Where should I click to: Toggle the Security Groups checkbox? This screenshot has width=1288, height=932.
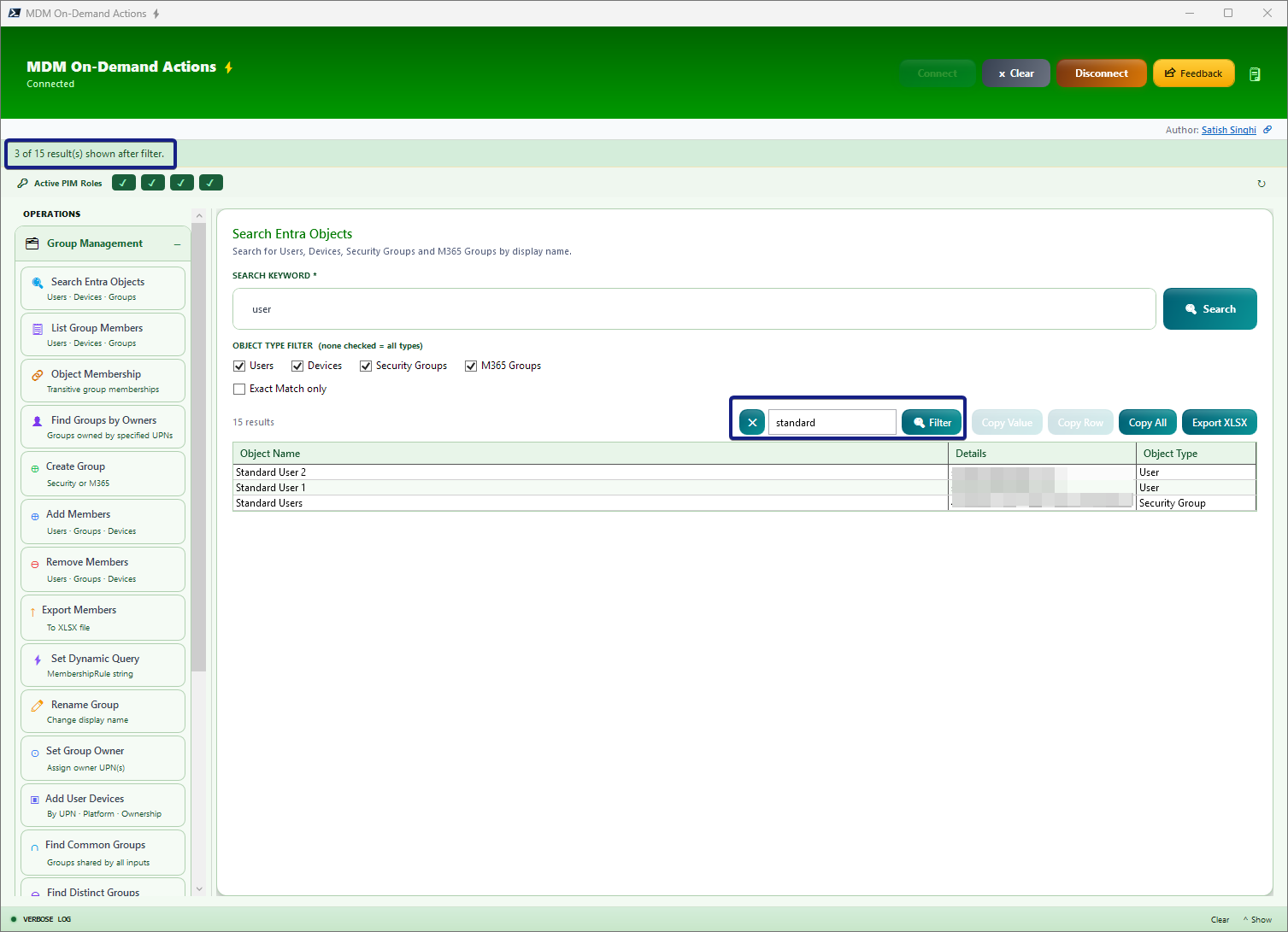pyautogui.click(x=366, y=366)
